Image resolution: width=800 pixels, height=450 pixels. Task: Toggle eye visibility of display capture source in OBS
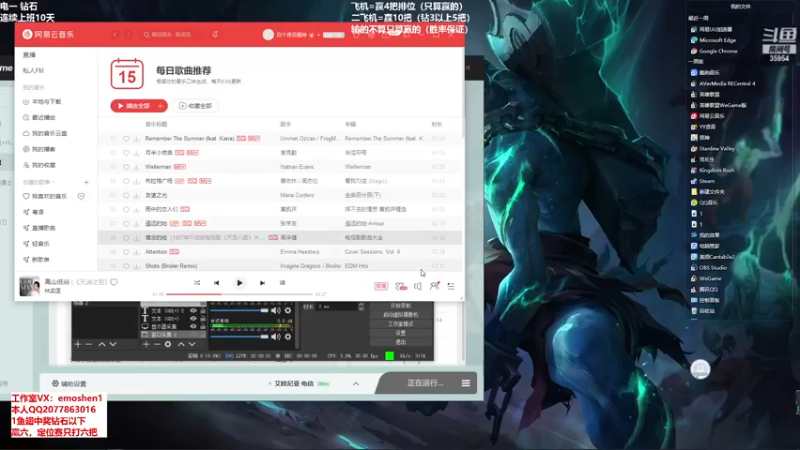click(193, 327)
